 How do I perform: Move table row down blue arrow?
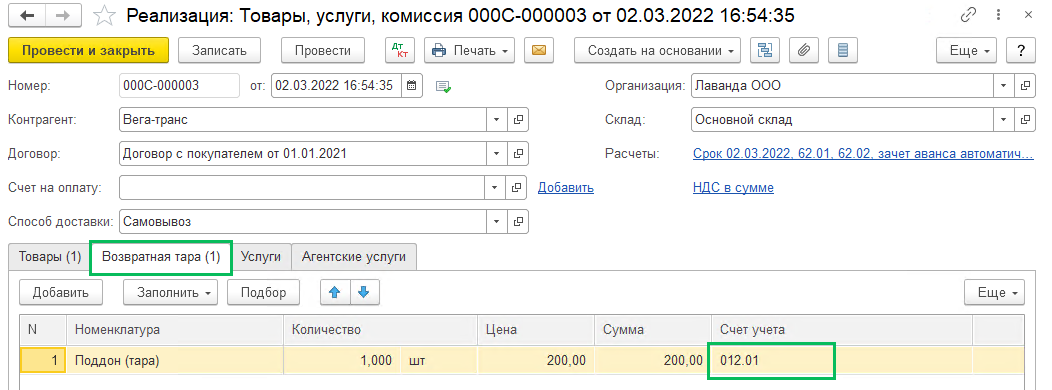point(364,292)
